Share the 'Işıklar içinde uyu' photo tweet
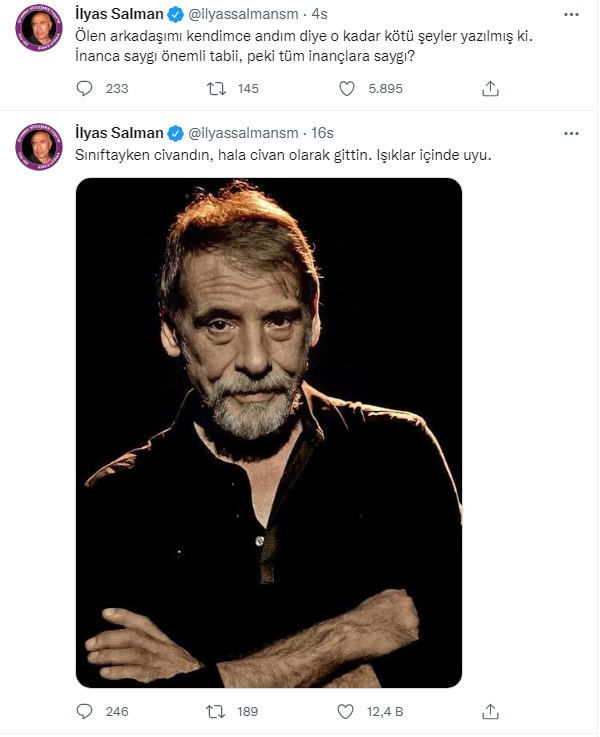Image resolution: width=600 pixels, height=737 pixels. tap(490, 712)
